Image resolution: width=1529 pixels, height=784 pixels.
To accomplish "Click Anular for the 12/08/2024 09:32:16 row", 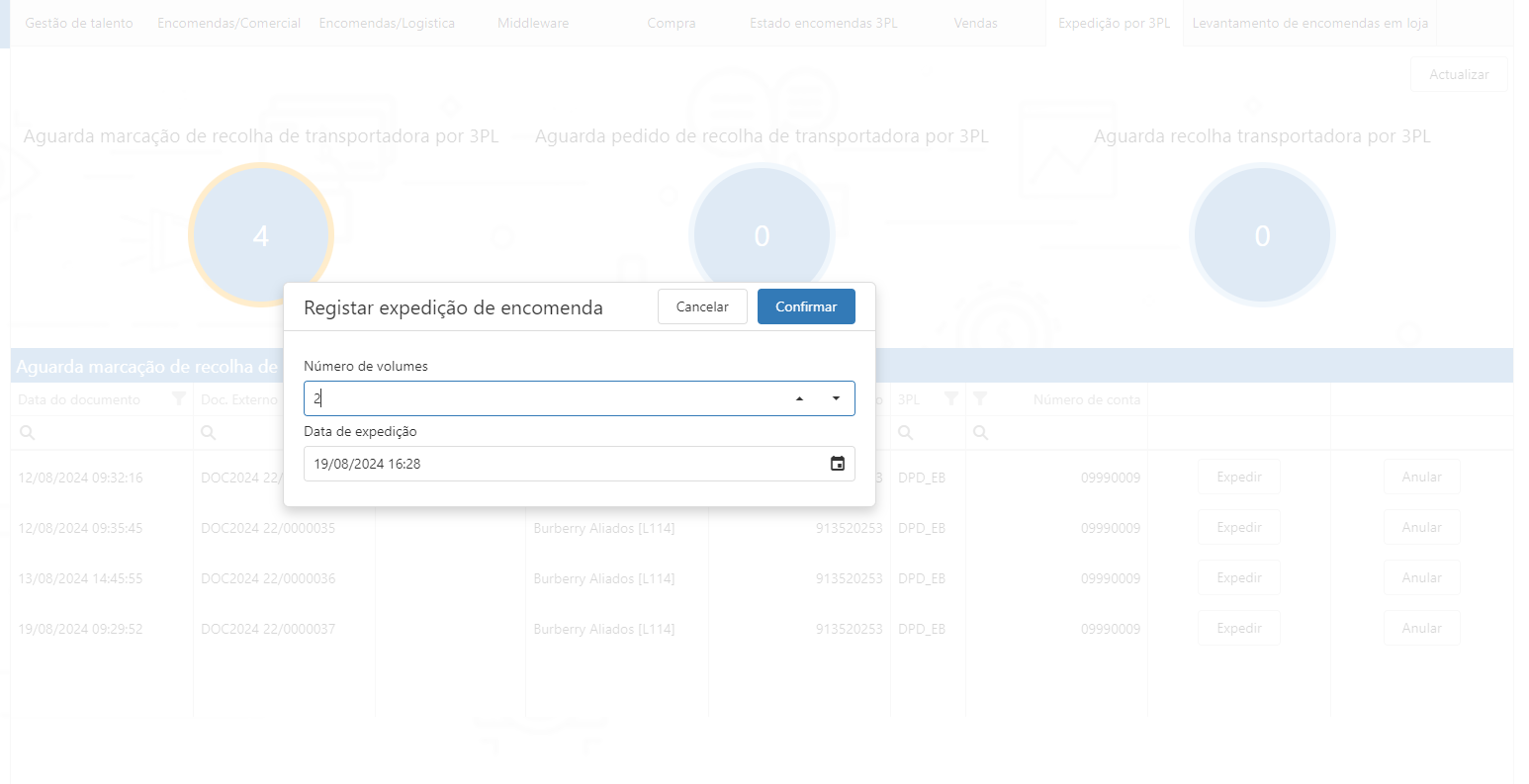I will click(x=1421, y=477).
